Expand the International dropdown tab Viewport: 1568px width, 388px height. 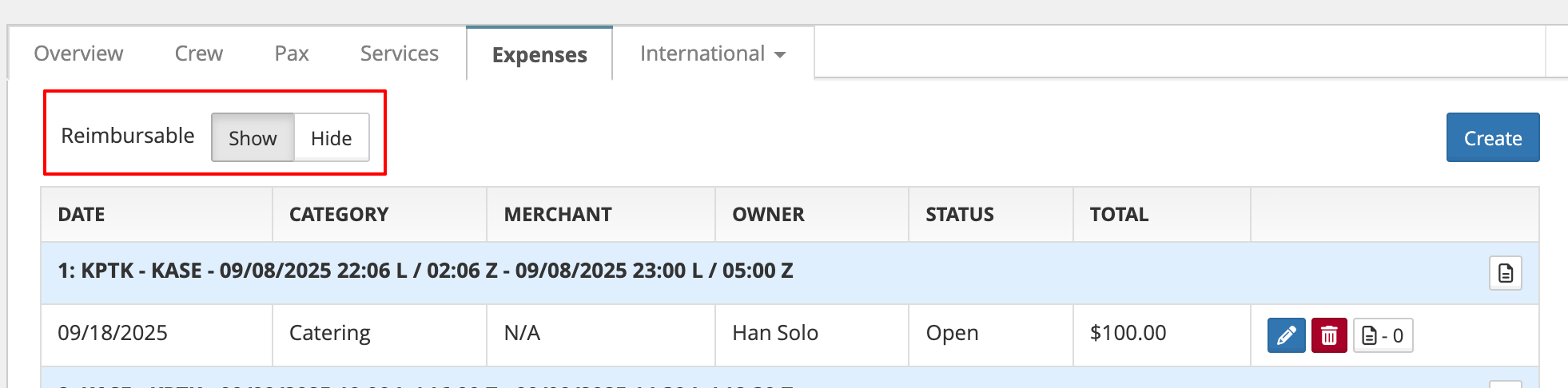click(712, 53)
